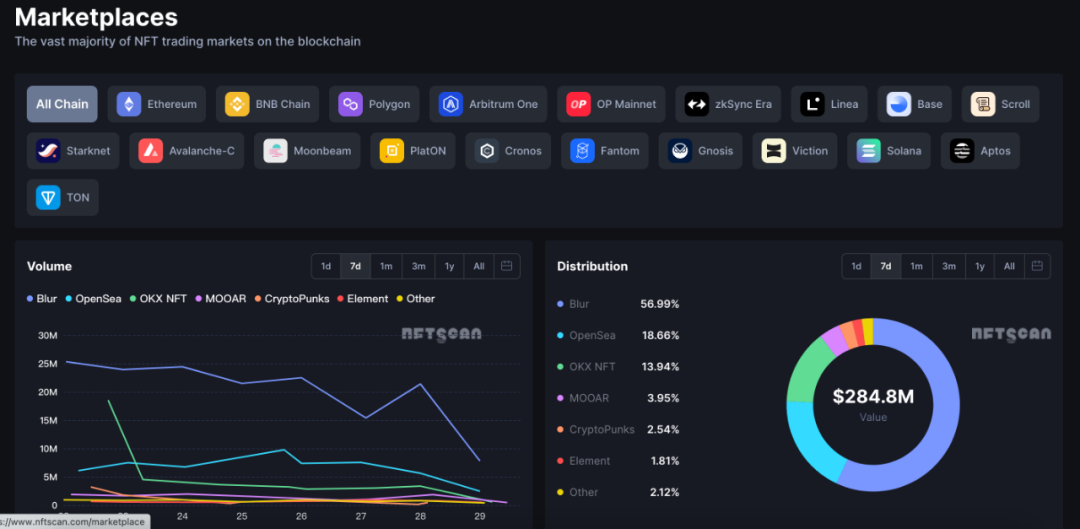
Task: Click the Avalanche-C red icon
Action: 150,151
